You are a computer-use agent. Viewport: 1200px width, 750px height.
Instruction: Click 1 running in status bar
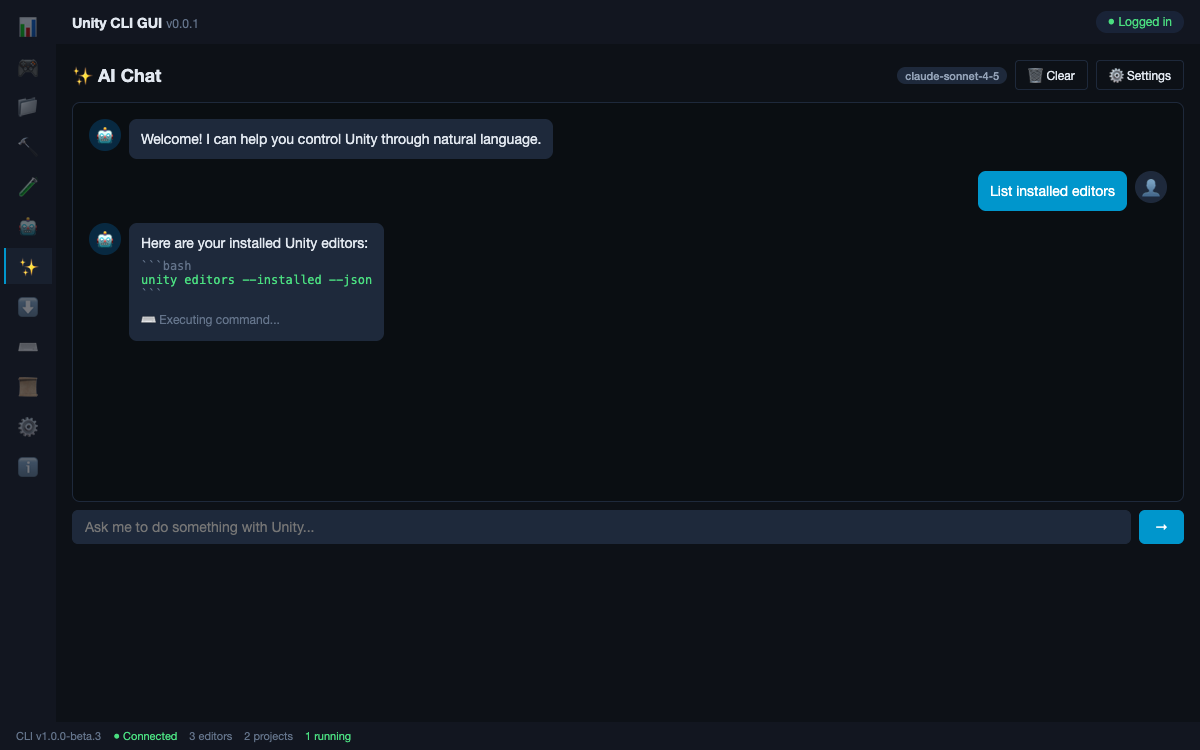(x=328, y=736)
